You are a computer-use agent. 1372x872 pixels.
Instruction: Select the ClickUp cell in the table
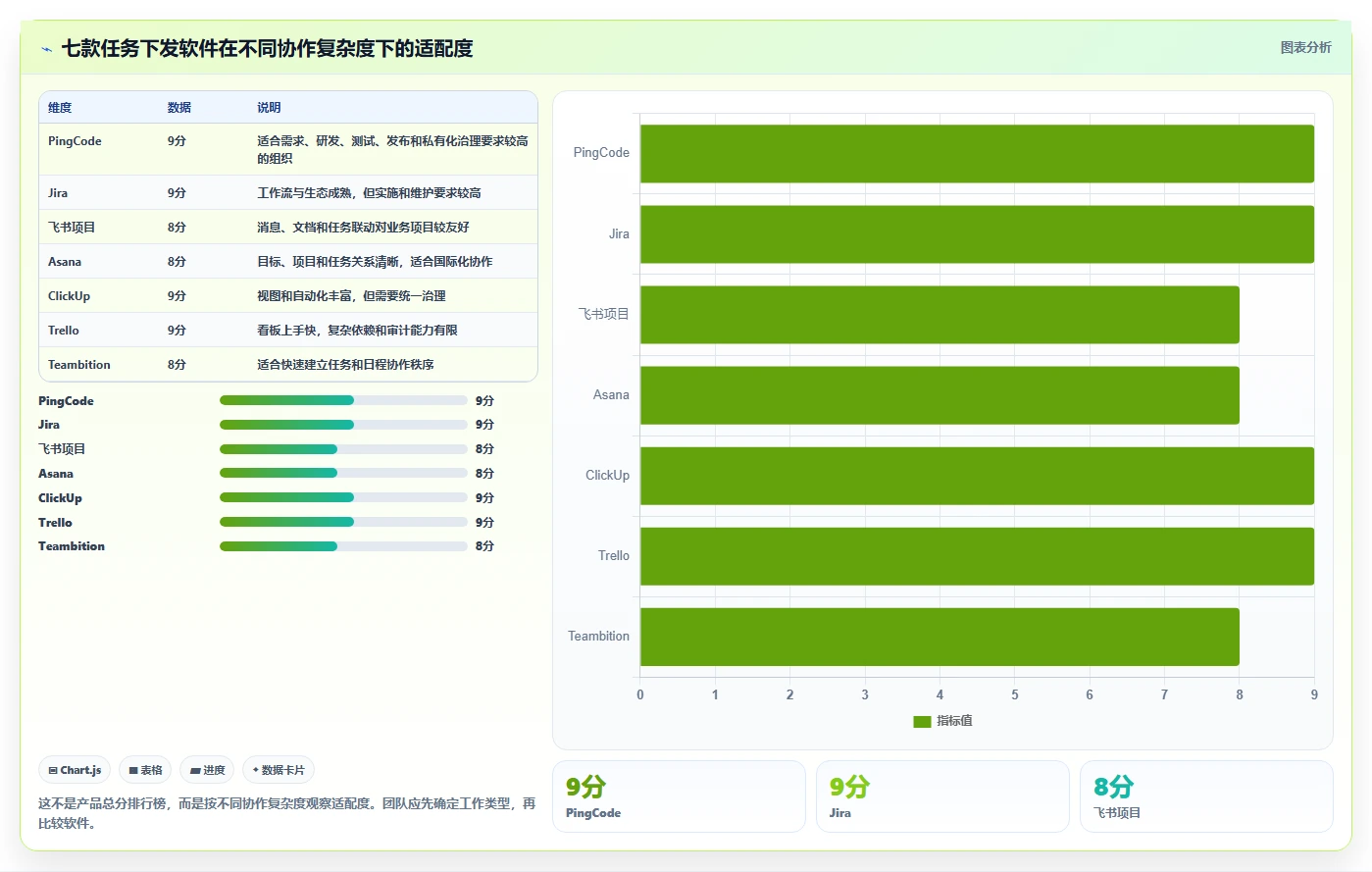coord(69,296)
